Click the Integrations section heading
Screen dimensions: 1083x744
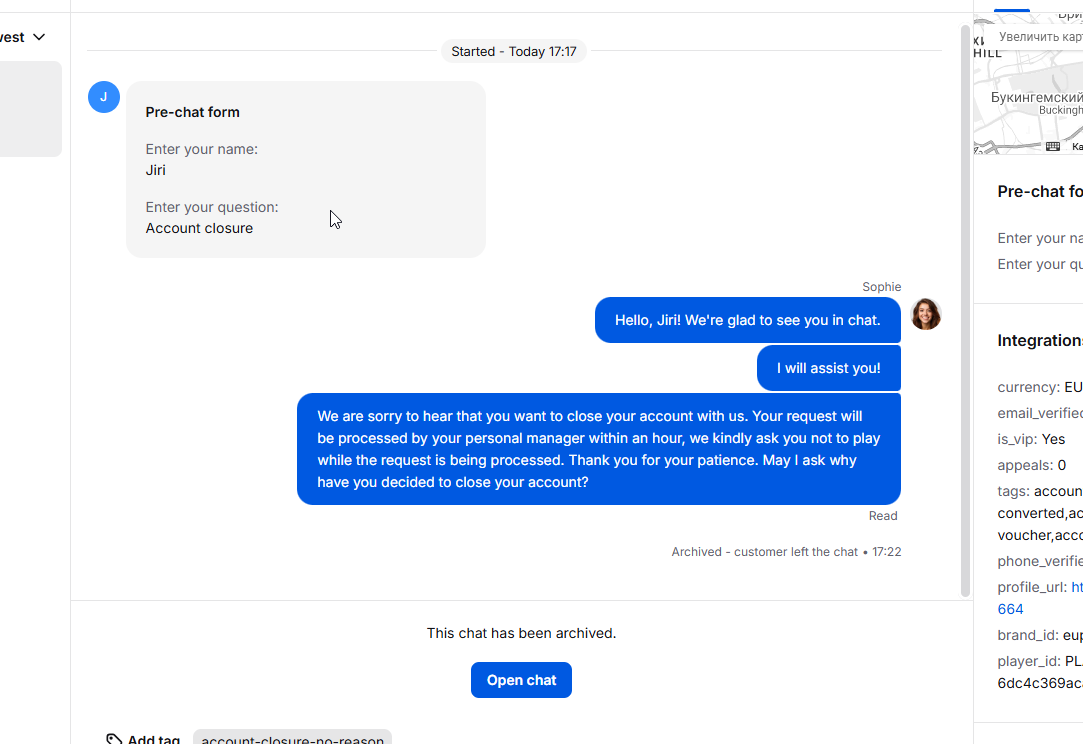coord(1040,341)
